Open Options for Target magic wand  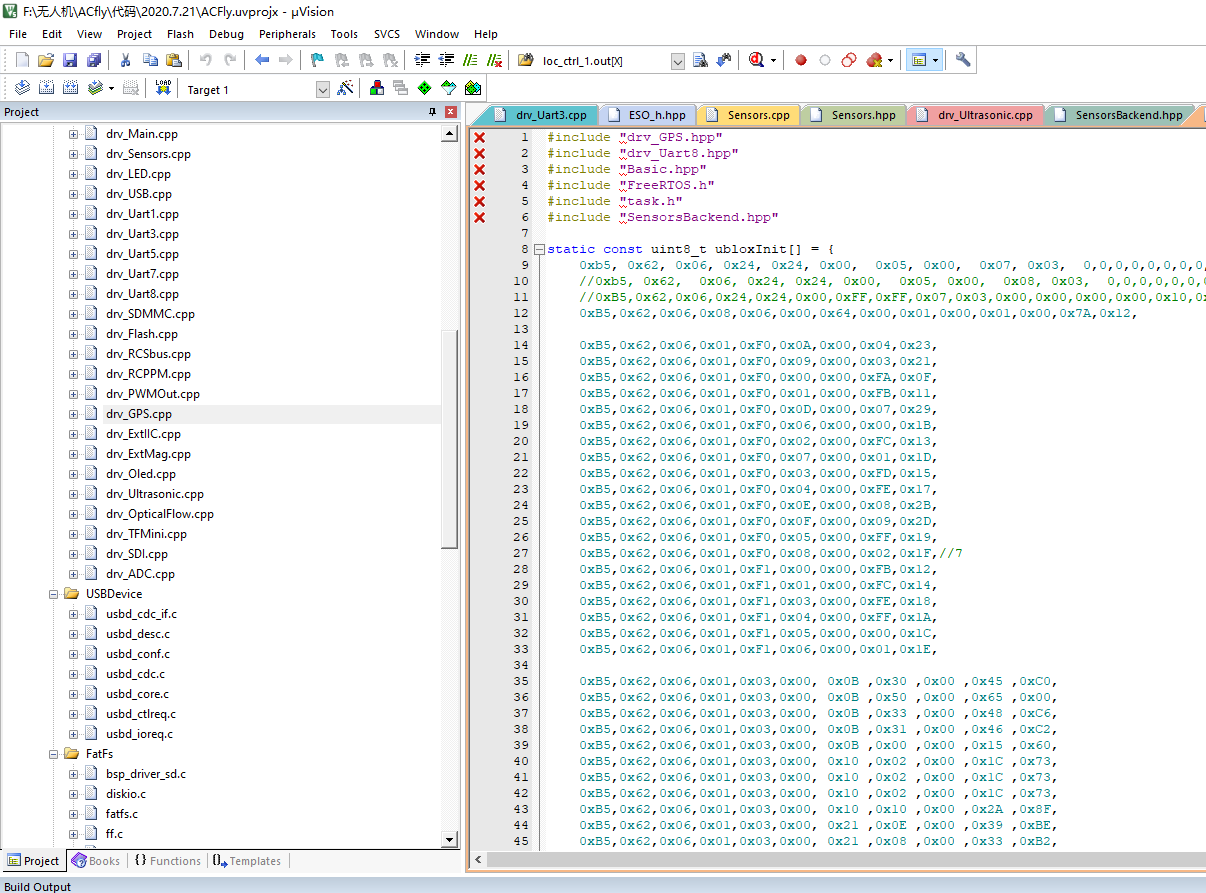click(x=346, y=89)
